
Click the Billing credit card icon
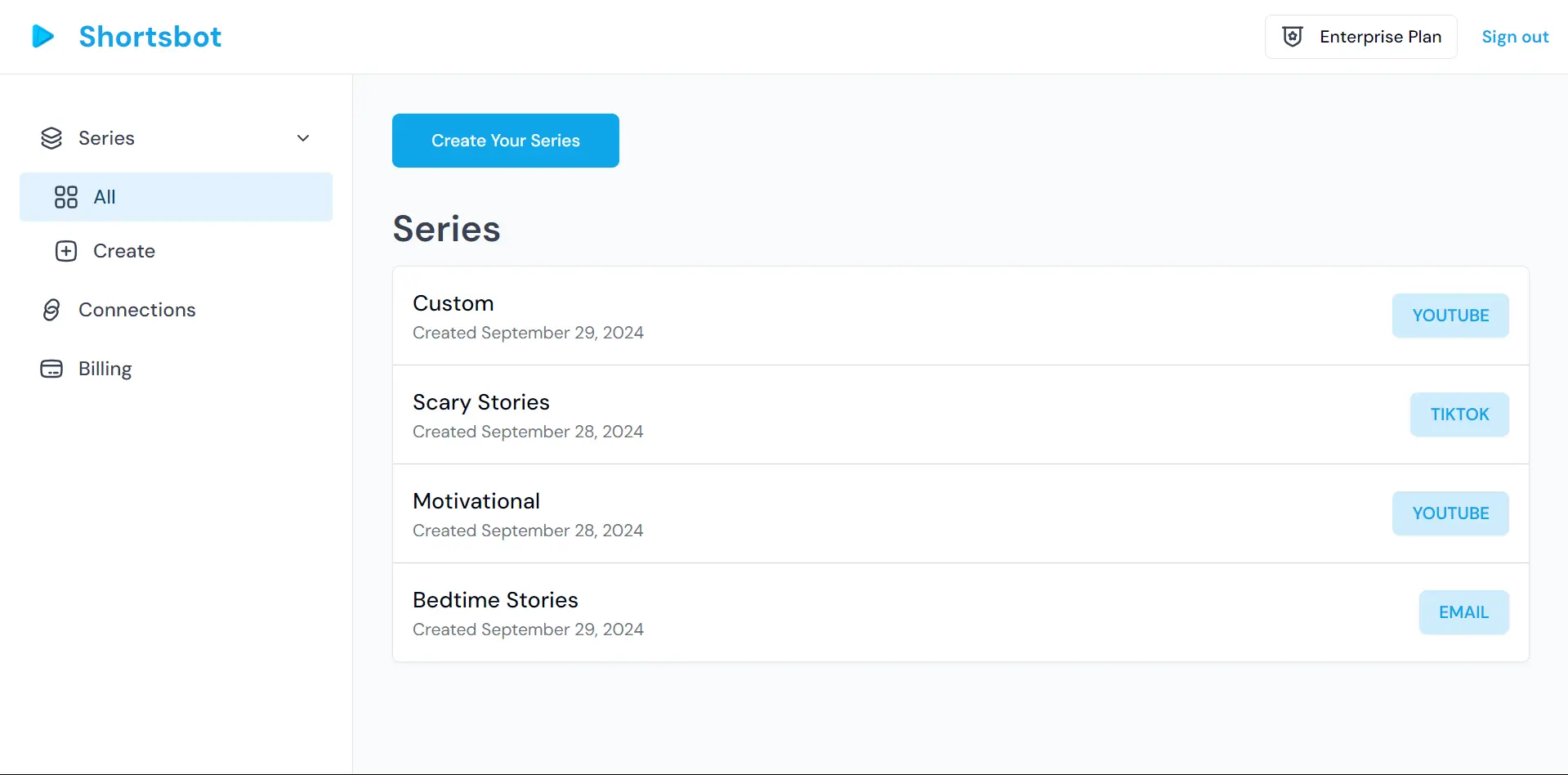coord(51,369)
